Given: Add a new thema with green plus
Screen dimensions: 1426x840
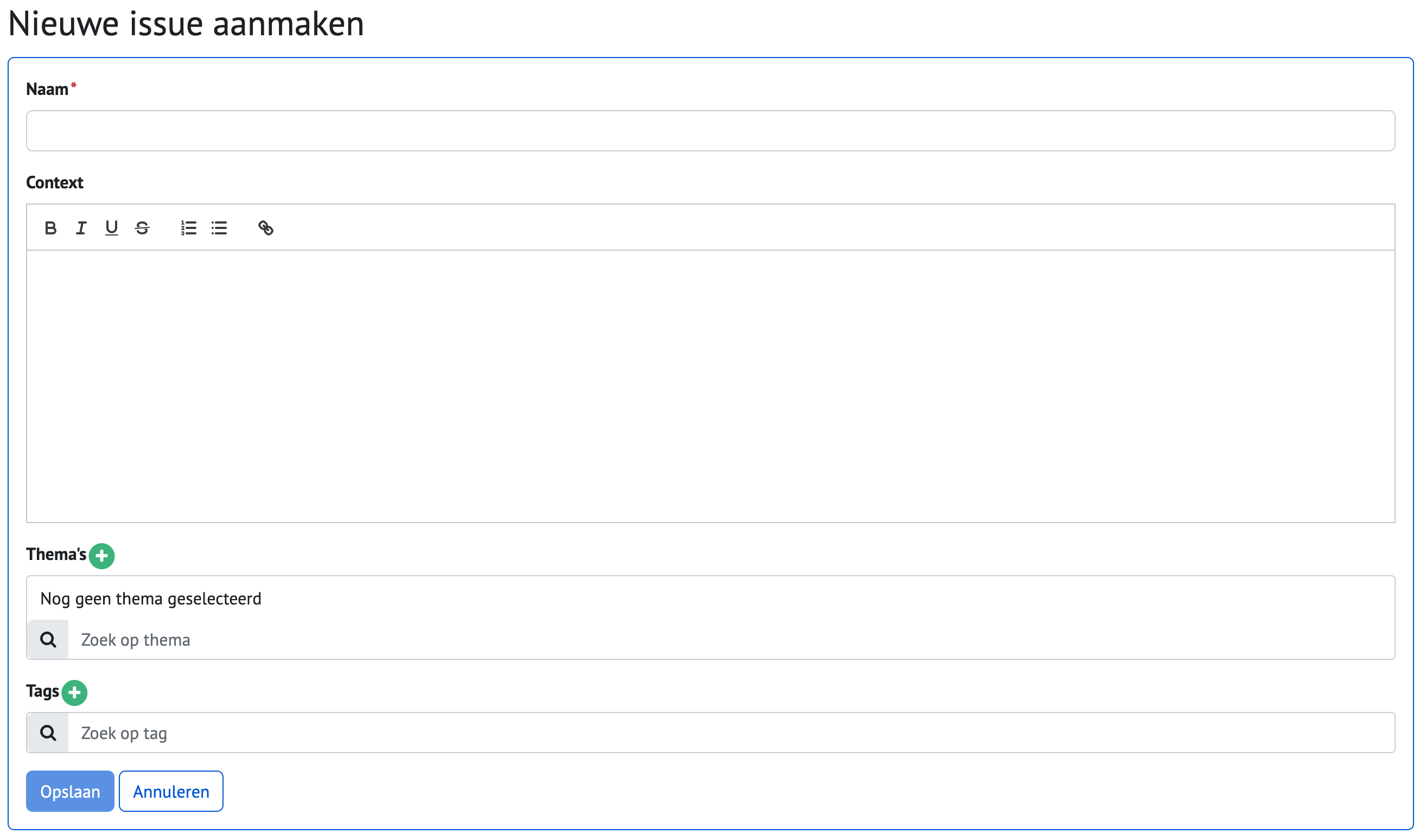Looking at the screenshot, I should click(x=102, y=556).
